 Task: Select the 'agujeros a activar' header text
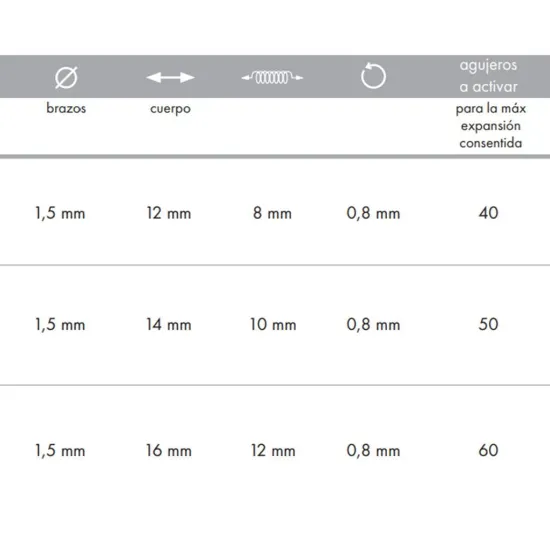(488, 76)
